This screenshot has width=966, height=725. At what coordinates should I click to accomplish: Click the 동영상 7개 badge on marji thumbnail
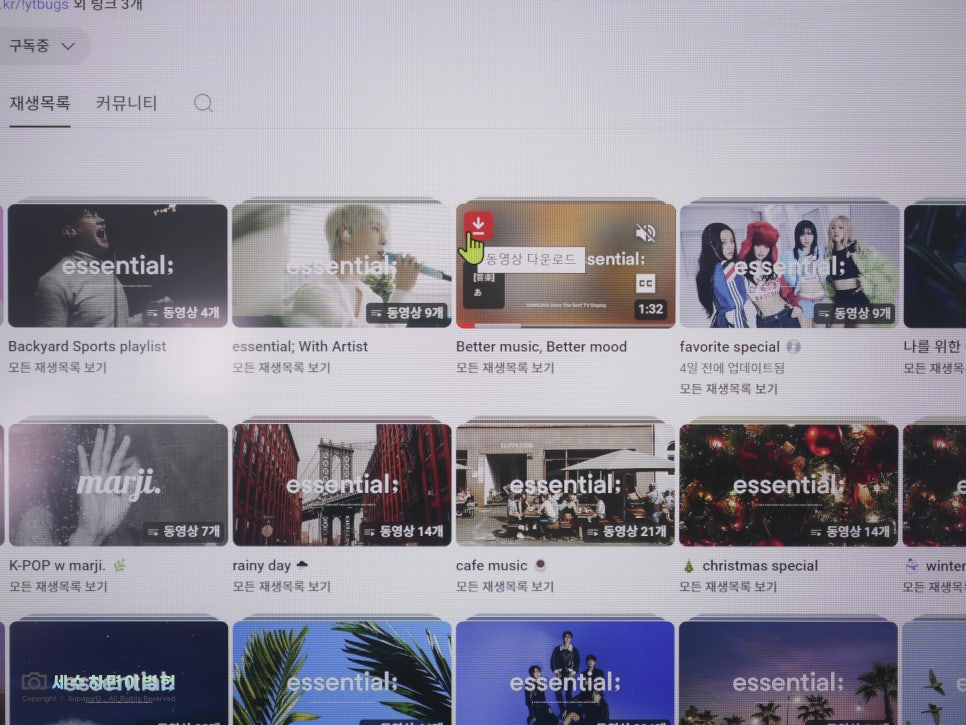tap(183, 532)
